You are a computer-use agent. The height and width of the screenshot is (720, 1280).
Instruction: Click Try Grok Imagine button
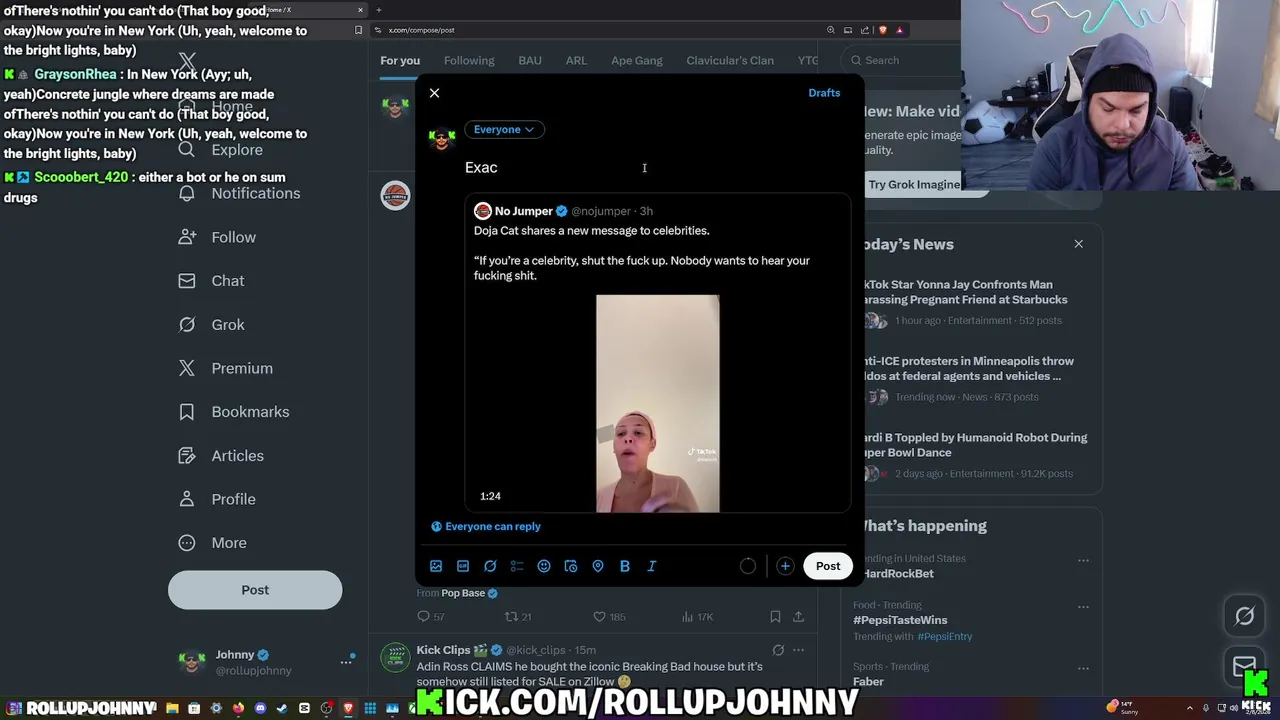[x=913, y=185]
